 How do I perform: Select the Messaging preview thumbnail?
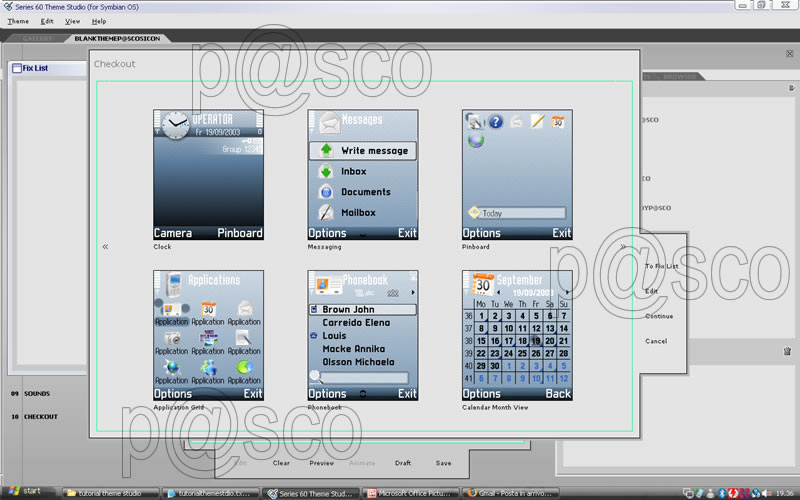point(363,174)
